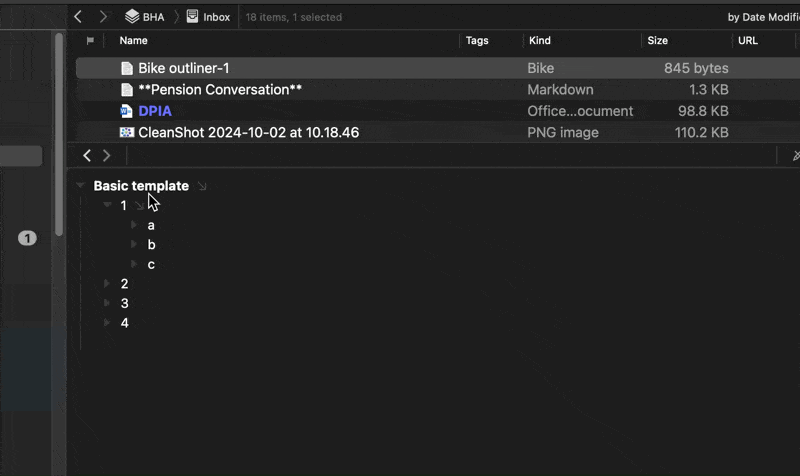Expand outline item 4
The height and width of the screenshot is (476, 800).
(107, 322)
